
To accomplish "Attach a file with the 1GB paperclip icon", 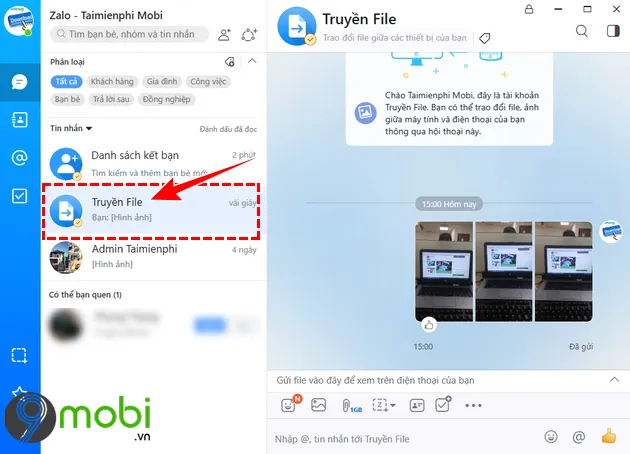I will pos(351,406).
